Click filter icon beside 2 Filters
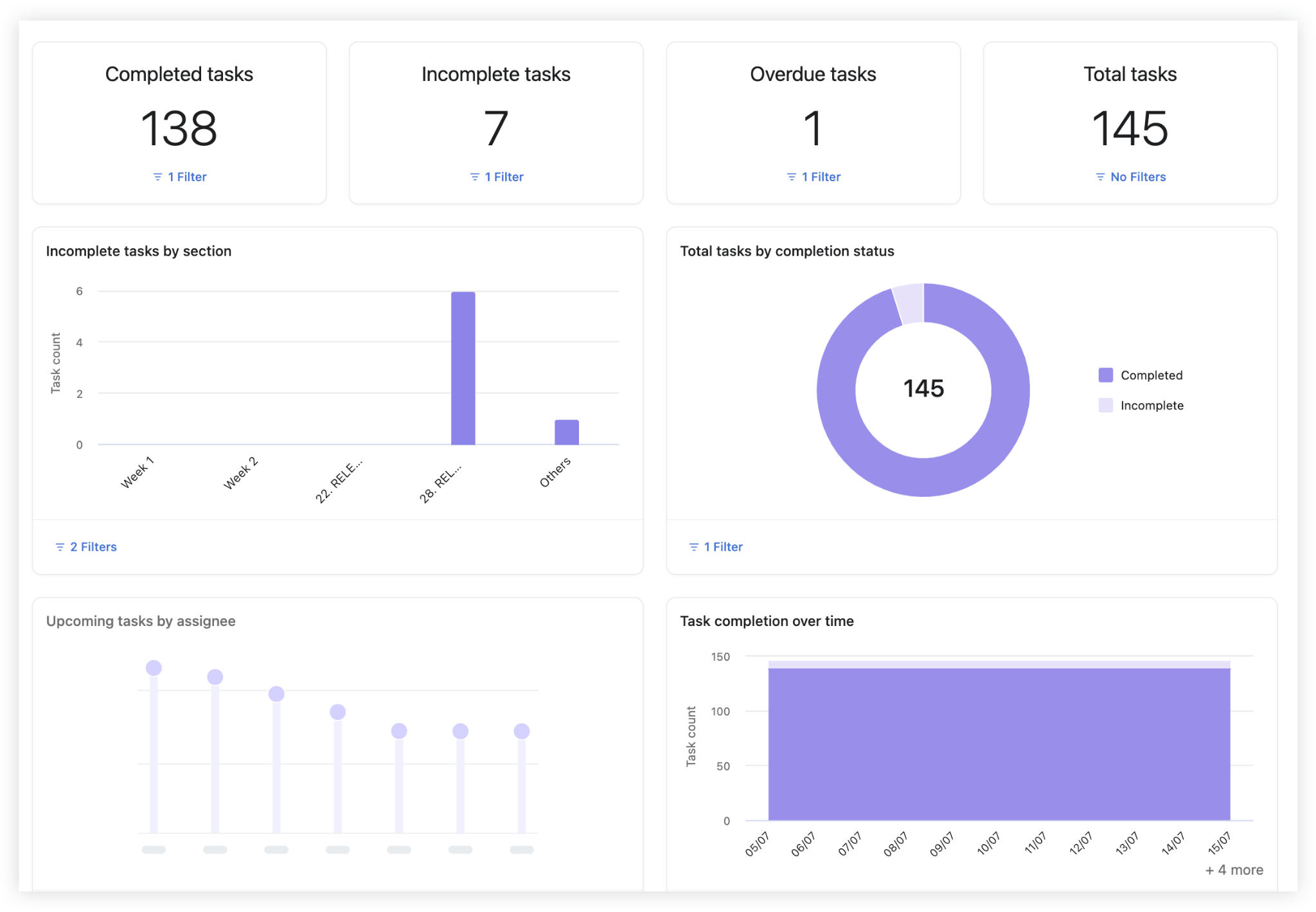 60,547
